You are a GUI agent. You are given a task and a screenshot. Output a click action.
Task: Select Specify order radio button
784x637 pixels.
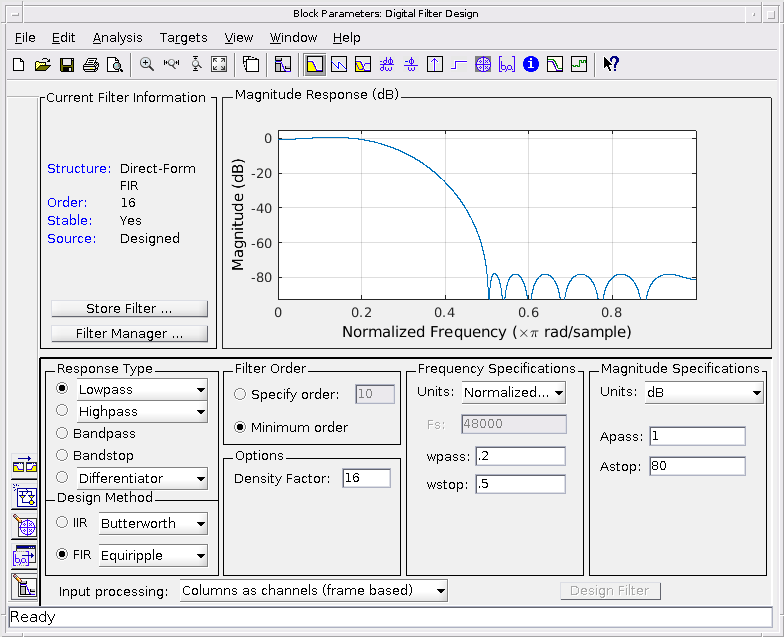[240, 394]
